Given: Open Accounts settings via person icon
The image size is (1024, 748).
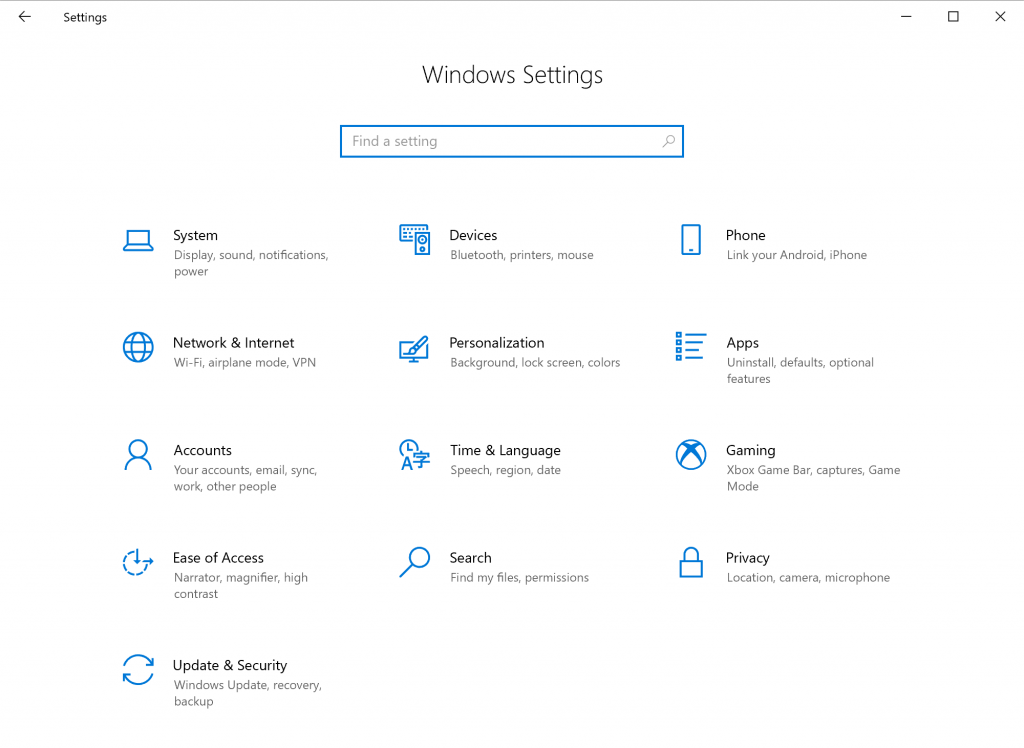Looking at the screenshot, I should coord(138,456).
